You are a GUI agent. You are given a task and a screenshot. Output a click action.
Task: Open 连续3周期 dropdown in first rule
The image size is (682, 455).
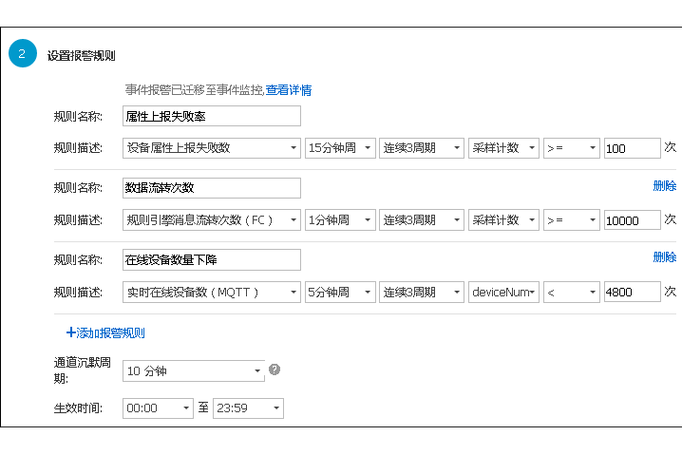[421, 148]
